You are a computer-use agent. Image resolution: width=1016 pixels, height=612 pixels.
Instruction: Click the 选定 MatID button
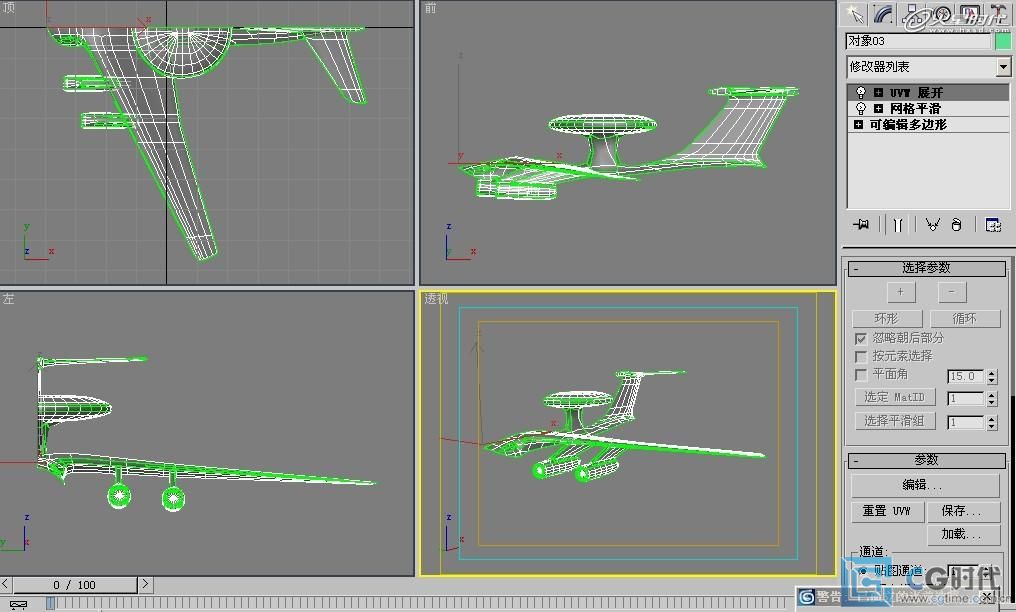[894, 397]
